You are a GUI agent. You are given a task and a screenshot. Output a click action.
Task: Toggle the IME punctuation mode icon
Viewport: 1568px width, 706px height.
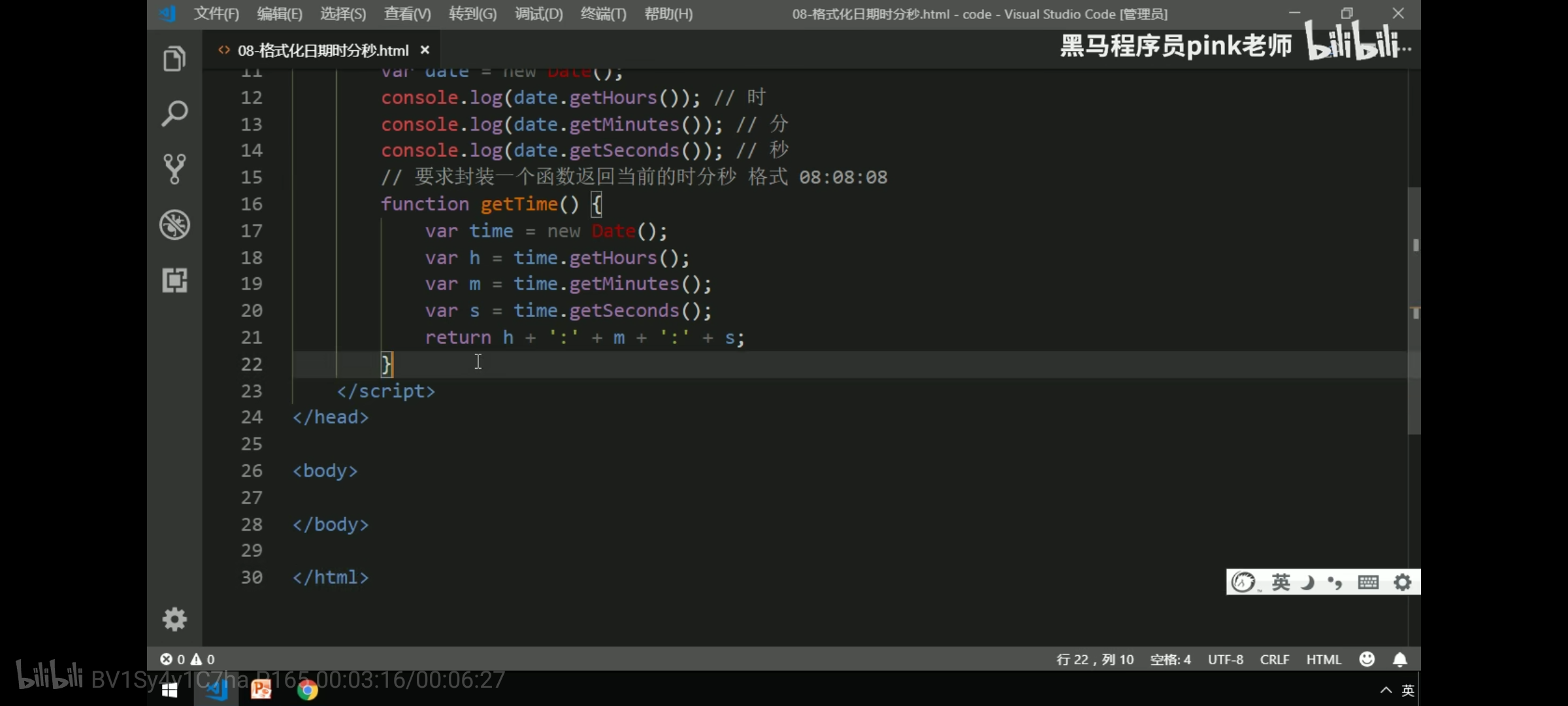(1335, 582)
